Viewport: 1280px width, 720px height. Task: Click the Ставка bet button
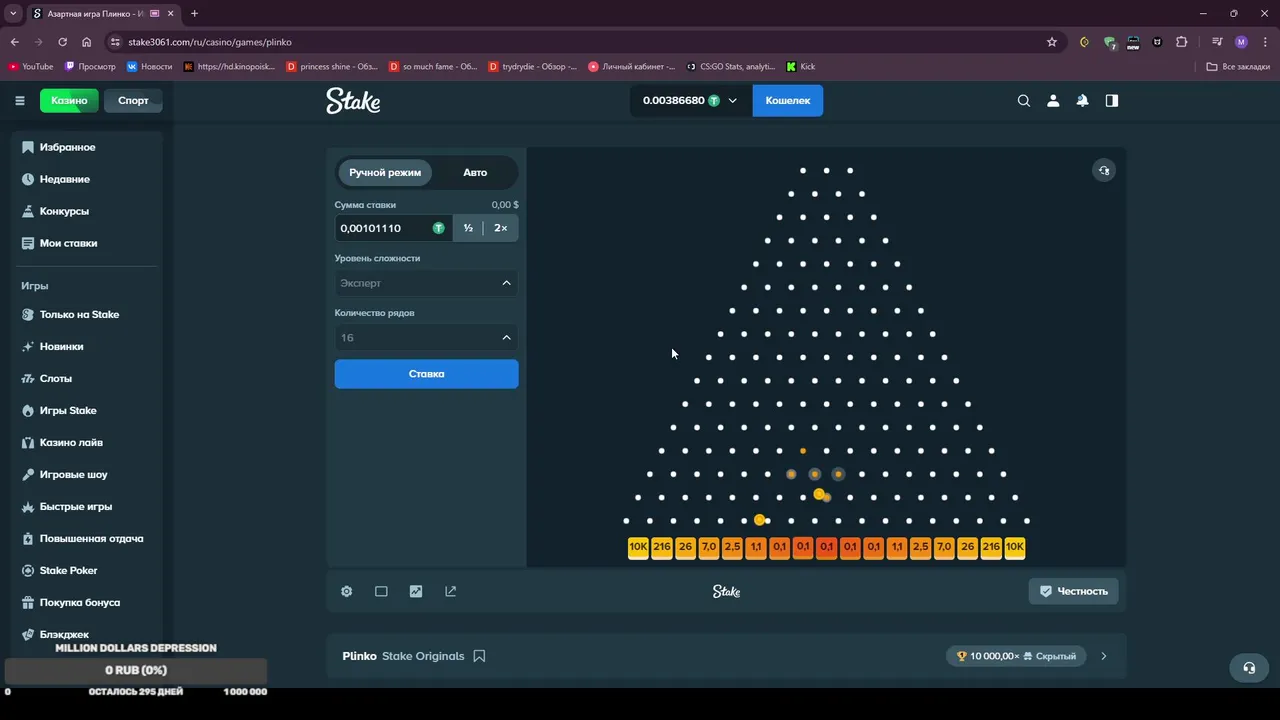click(x=426, y=374)
